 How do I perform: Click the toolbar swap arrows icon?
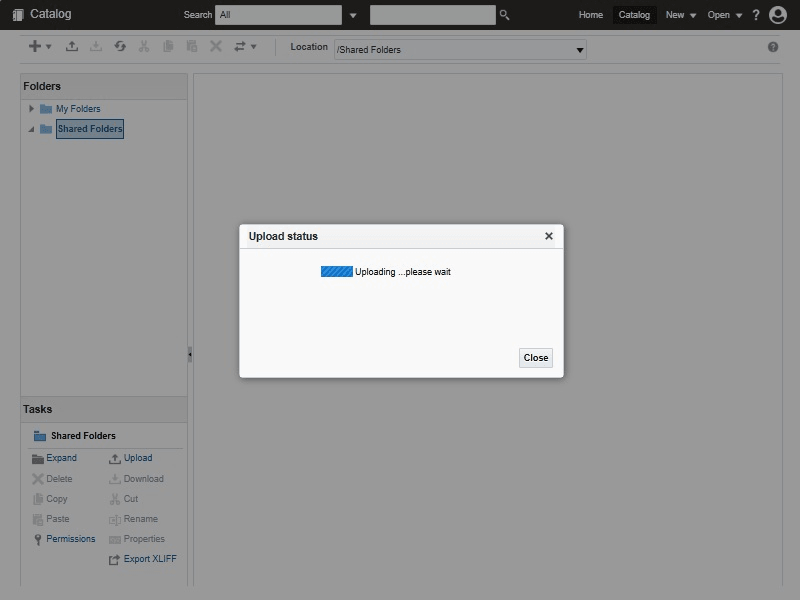[239, 46]
